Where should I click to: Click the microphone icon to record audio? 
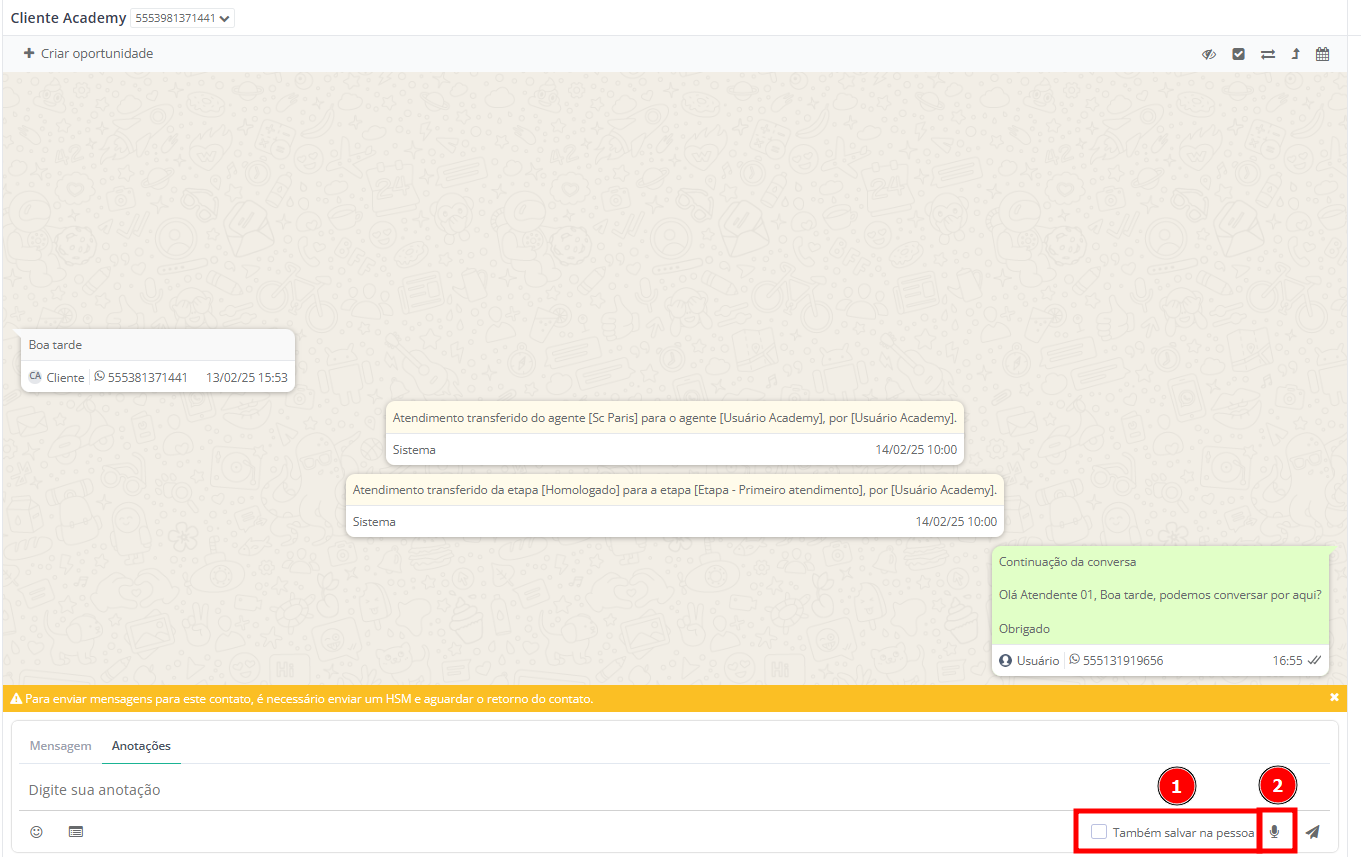tap(1274, 831)
